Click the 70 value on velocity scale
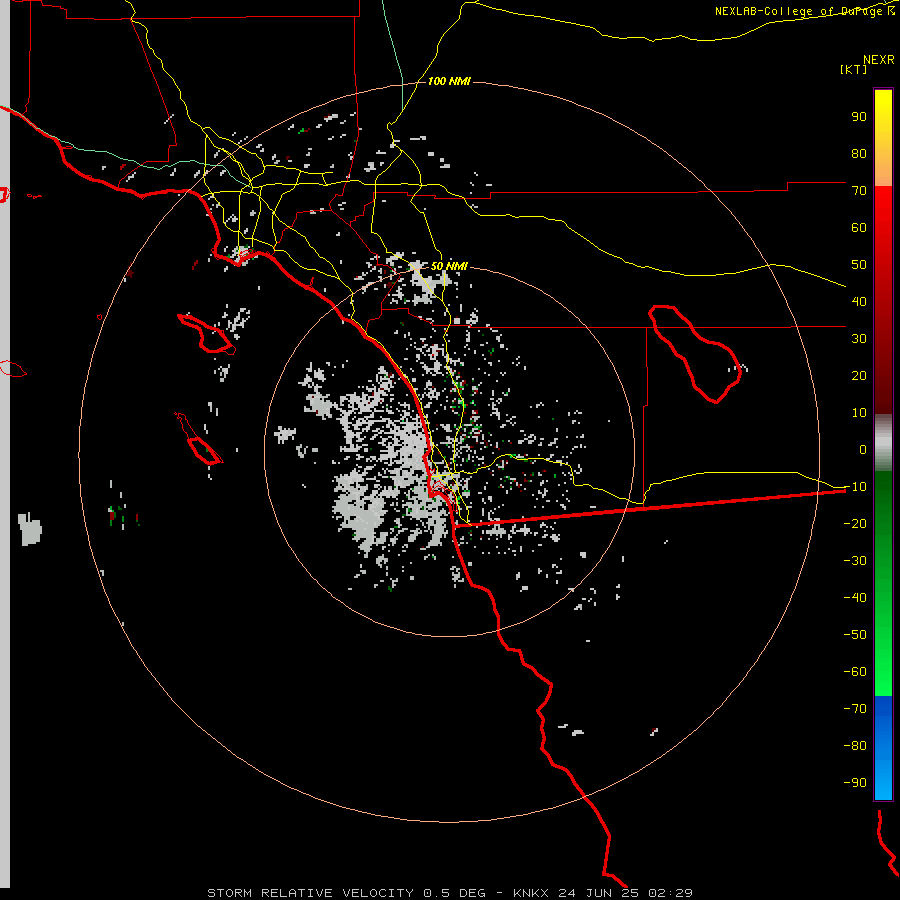 tap(859, 191)
